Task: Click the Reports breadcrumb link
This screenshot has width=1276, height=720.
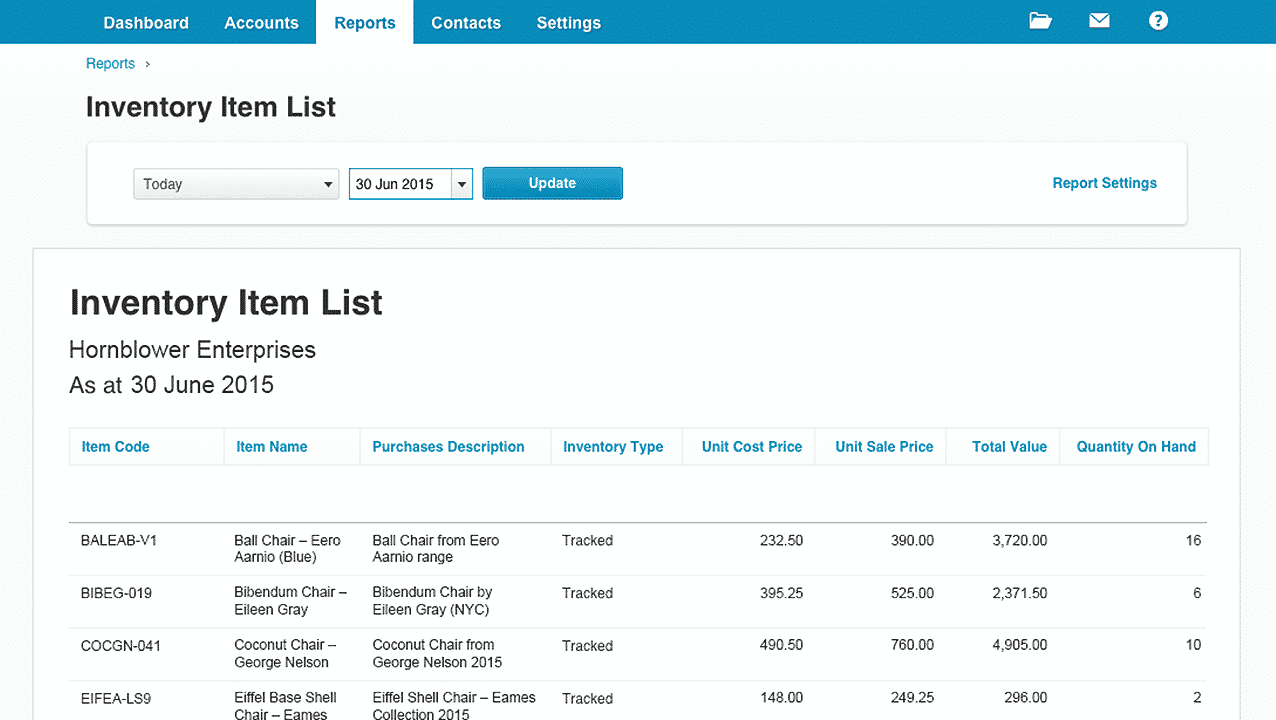Action: point(110,64)
